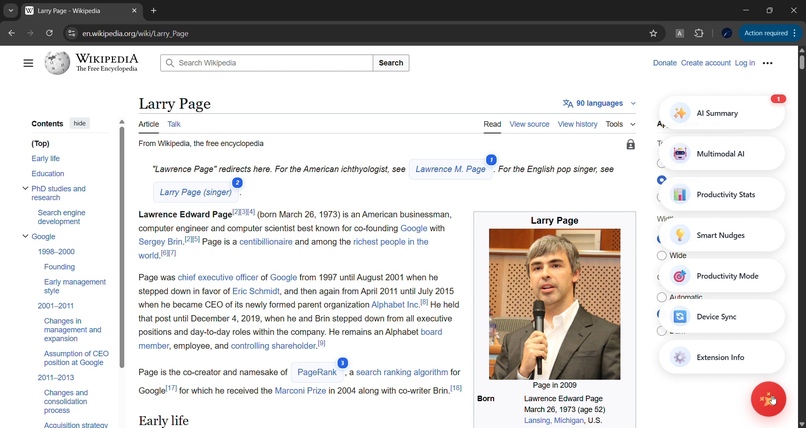Open Wikipedia main menu hamburger icon
Image resolution: width=806 pixels, height=428 pixels.
28,63
